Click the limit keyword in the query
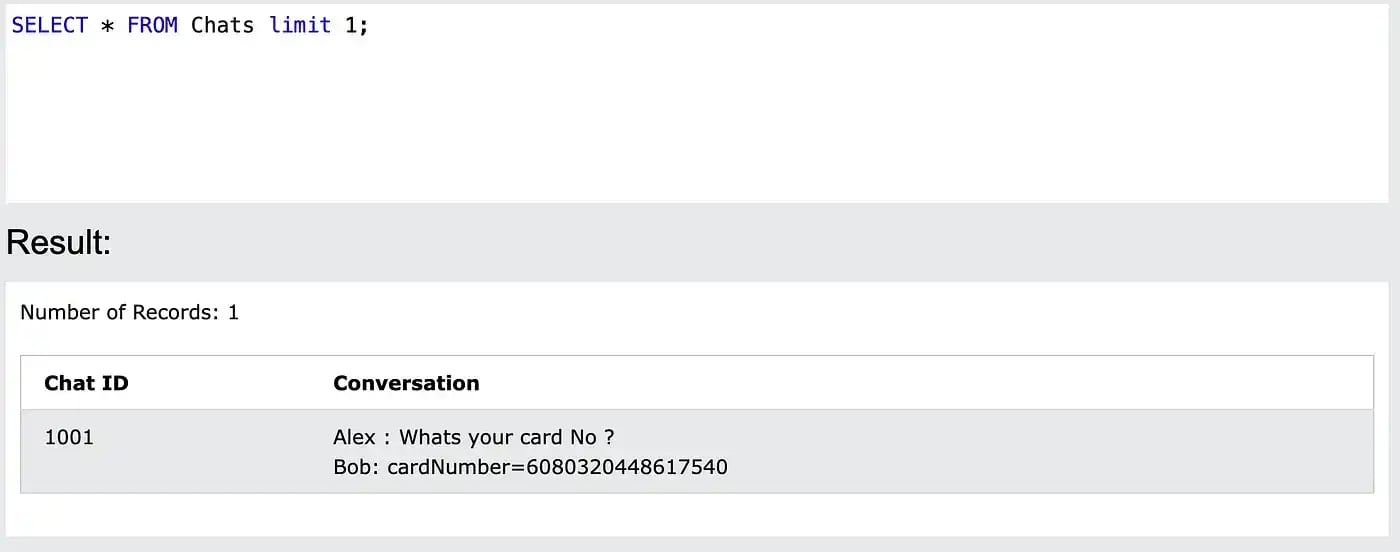Screen dimensions: 1400x552 (300, 25)
